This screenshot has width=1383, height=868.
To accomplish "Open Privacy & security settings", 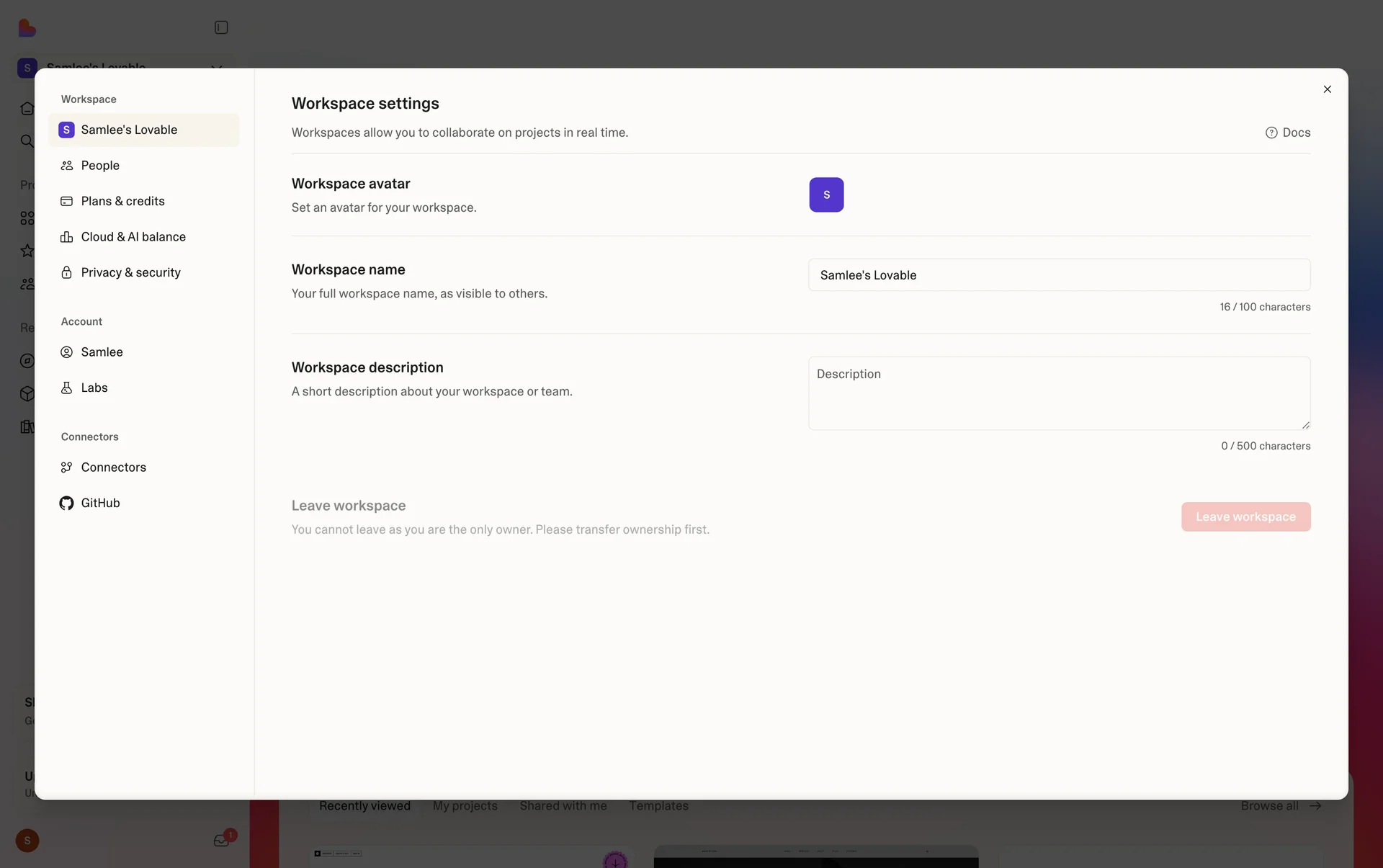I will click(130, 272).
